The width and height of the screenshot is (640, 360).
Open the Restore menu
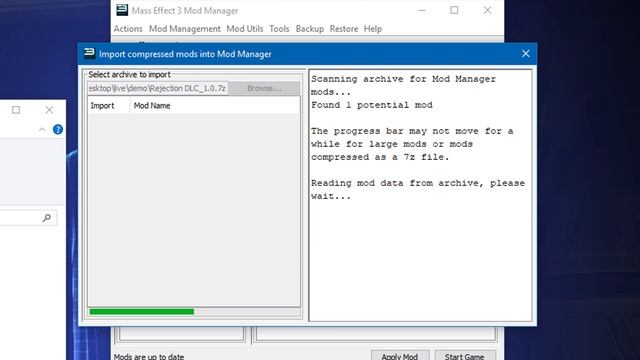pyautogui.click(x=344, y=29)
